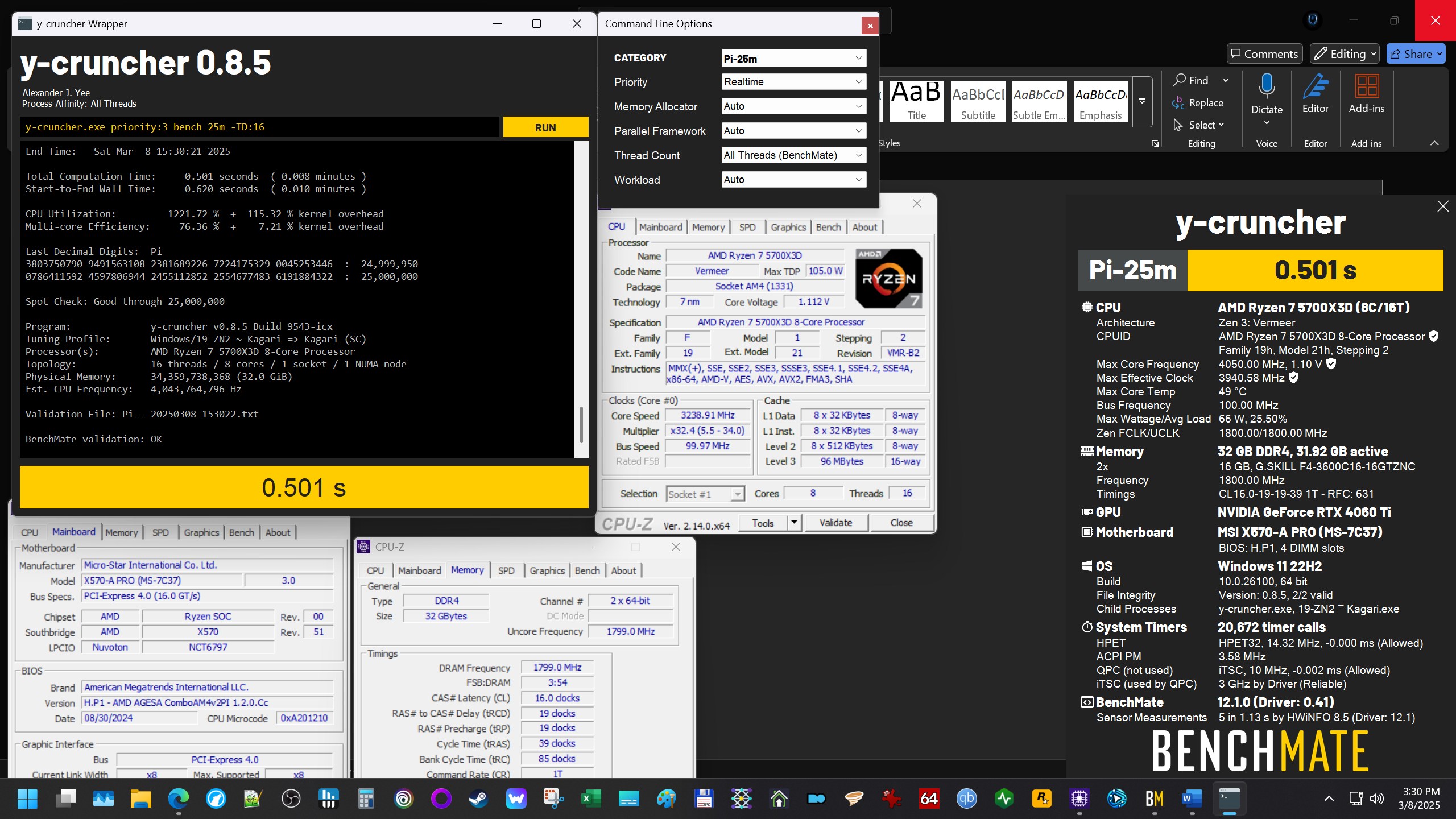1456x819 pixels.
Task: Click the yellow RUN button
Action: tap(545, 127)
